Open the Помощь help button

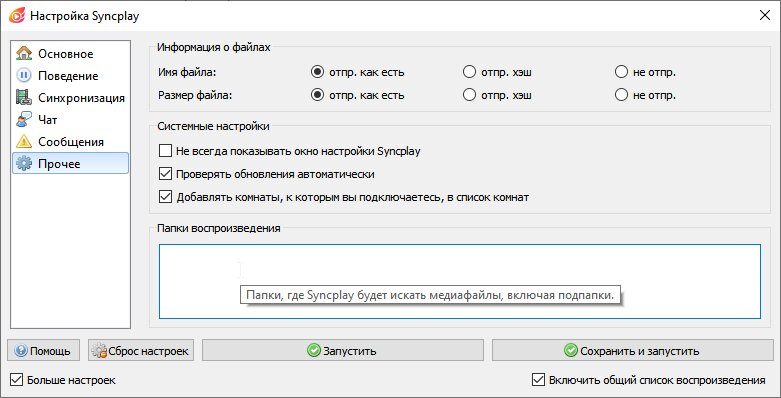43,351
